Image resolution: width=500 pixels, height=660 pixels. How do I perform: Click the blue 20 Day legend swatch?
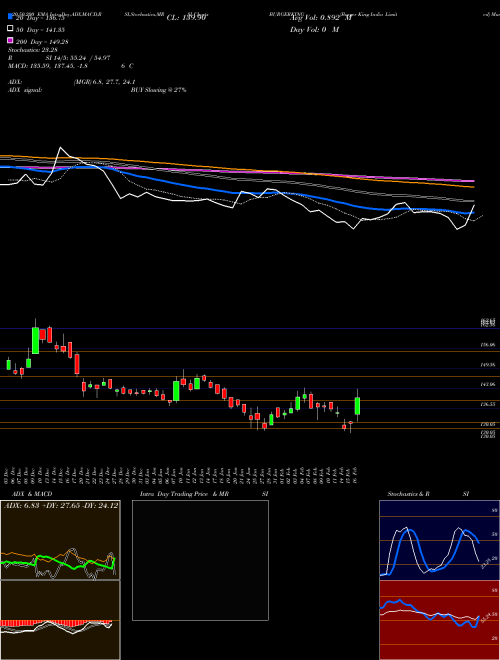[10, 16]
